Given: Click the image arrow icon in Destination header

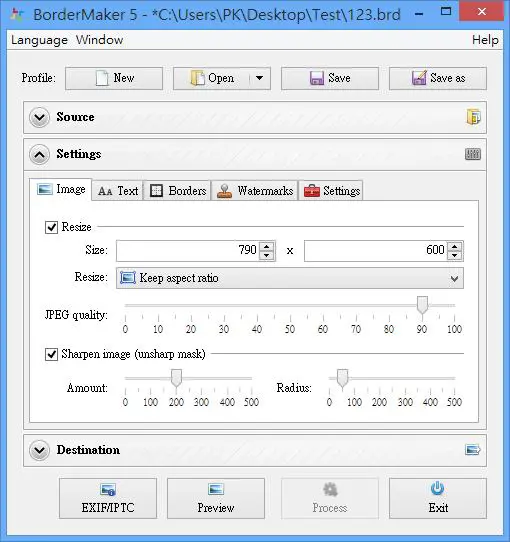Looking at the screenshot, I should click(x=473, y=450).
